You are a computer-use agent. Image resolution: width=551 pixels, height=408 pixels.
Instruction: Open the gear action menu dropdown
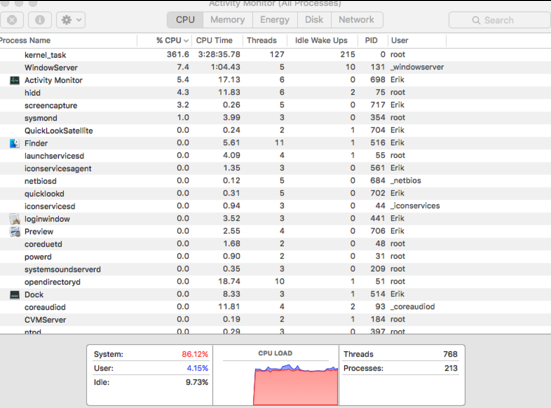click(x=71, y=20)
